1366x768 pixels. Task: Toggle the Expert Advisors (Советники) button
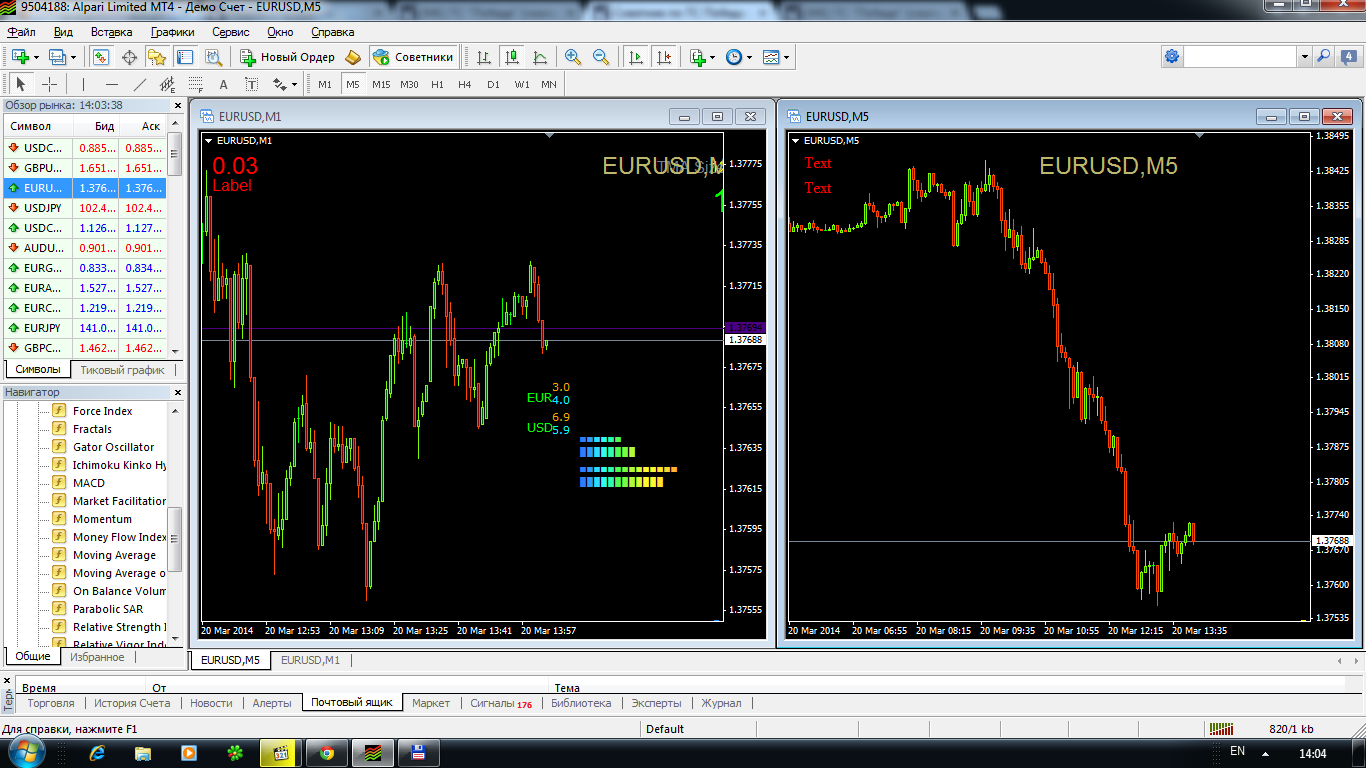[x=414, y=57]
